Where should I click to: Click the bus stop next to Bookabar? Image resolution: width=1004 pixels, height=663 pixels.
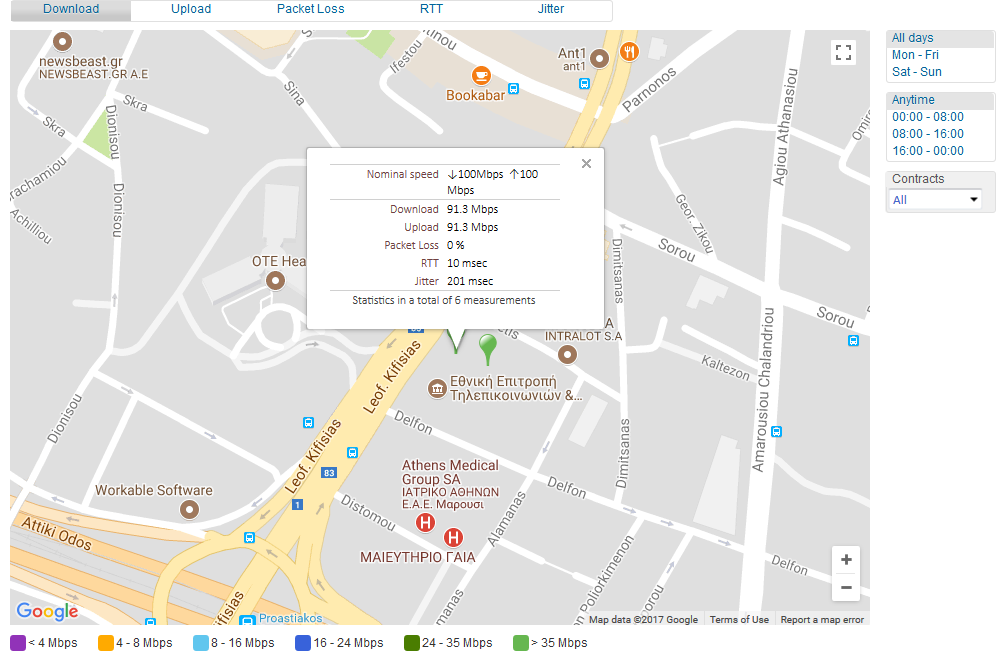pyautogui.click(x=514, y=88)
